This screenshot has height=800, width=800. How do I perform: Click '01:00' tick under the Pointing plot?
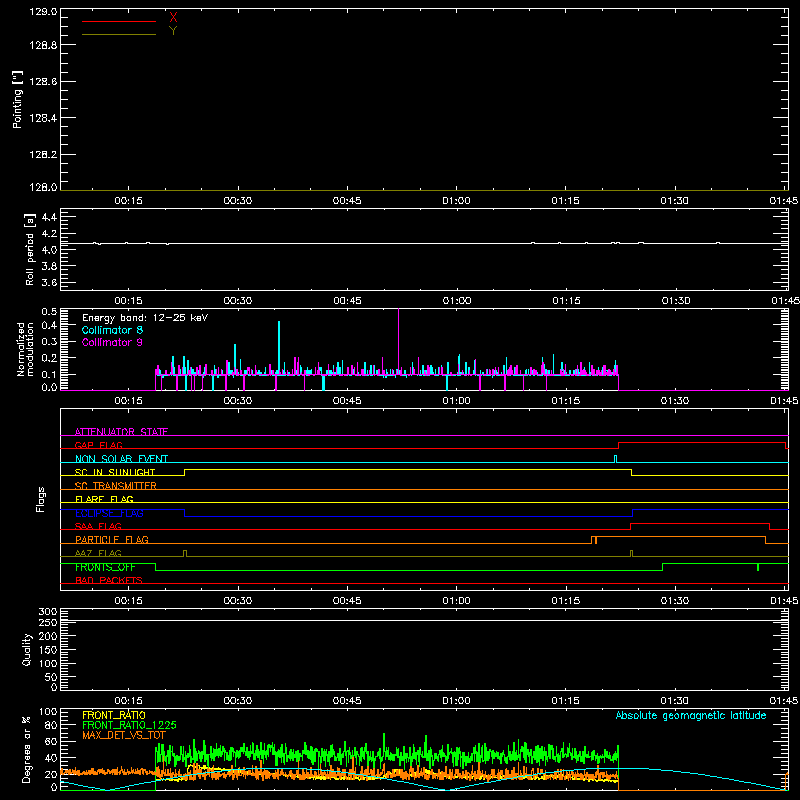coord(457,201)
